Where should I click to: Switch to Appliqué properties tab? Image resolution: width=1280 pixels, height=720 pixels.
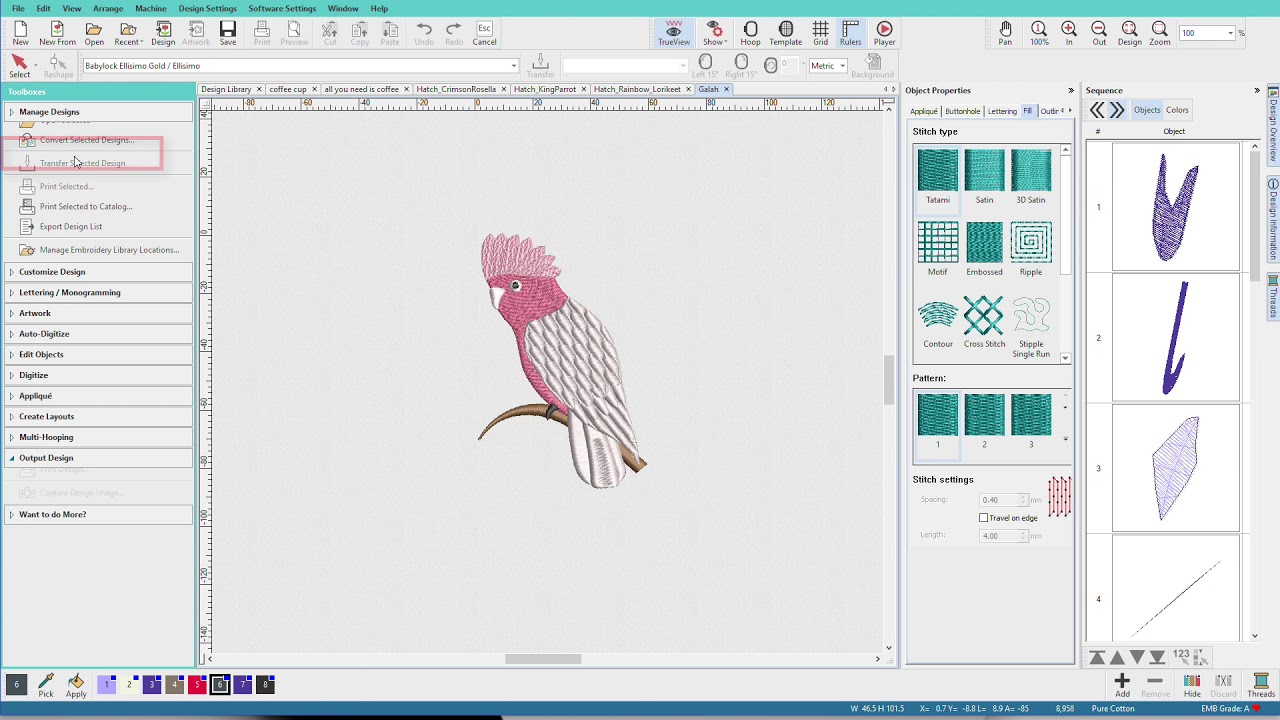pos(924,111)
